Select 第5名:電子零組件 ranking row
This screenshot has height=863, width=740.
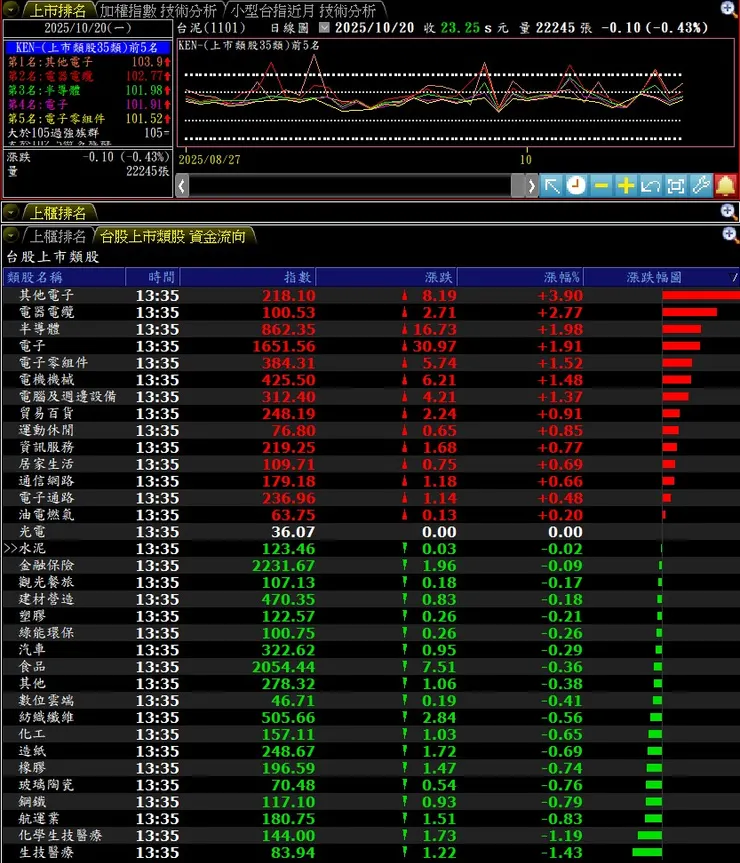tap(87, 119)
